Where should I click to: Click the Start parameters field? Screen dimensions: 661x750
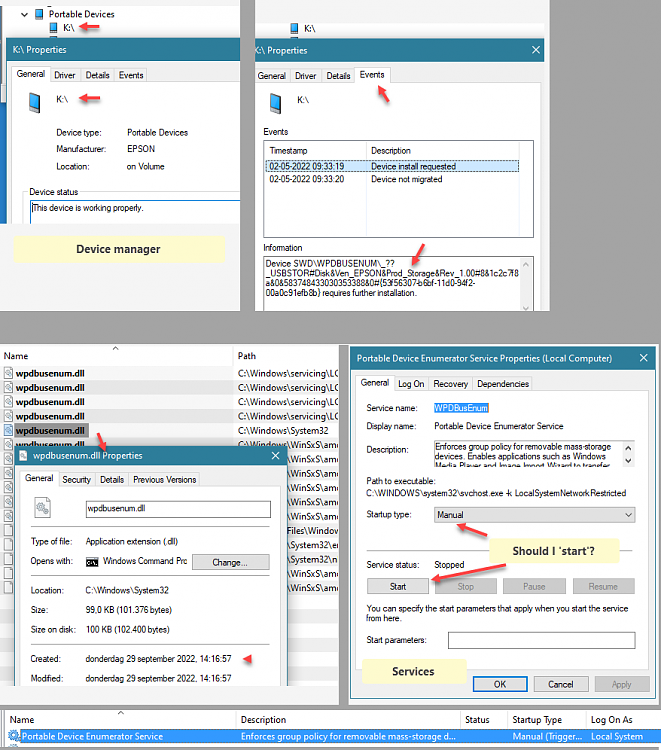click(x=541, y=640)
